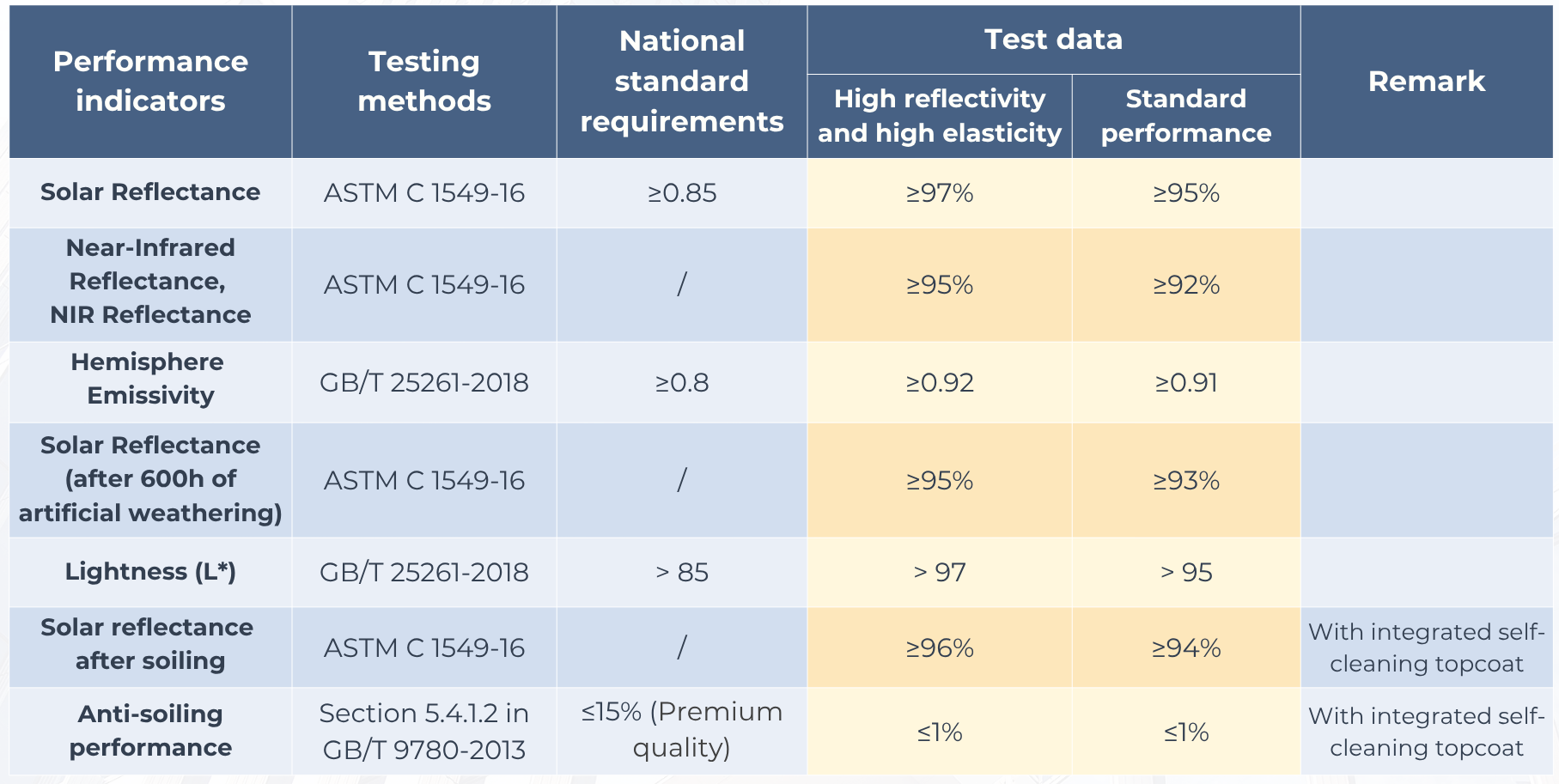Viewport: 1559px width, 784px height.
Task: Select the National standard requirements header
Action: point(682,82)
